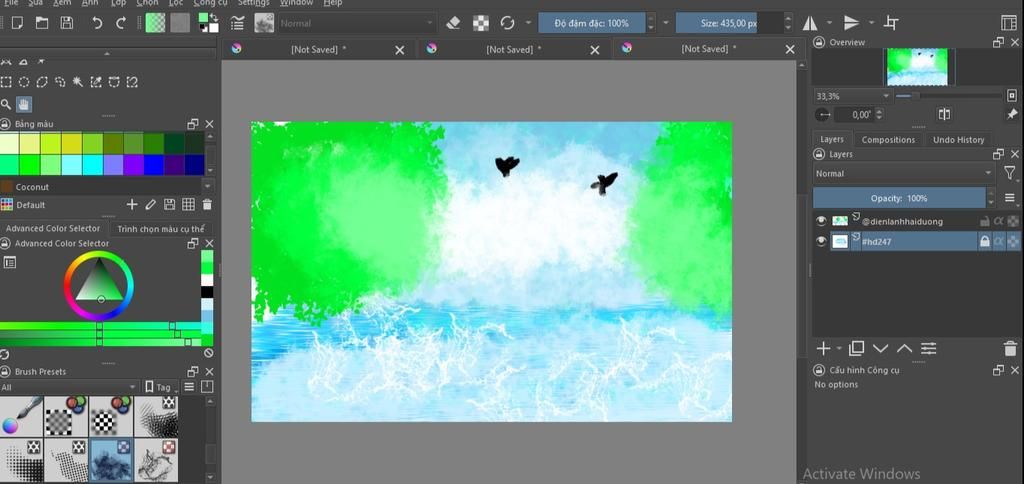Add a new layer with the plus button
The width and height of the screenshot is (1024, 484).
[824, 349]
